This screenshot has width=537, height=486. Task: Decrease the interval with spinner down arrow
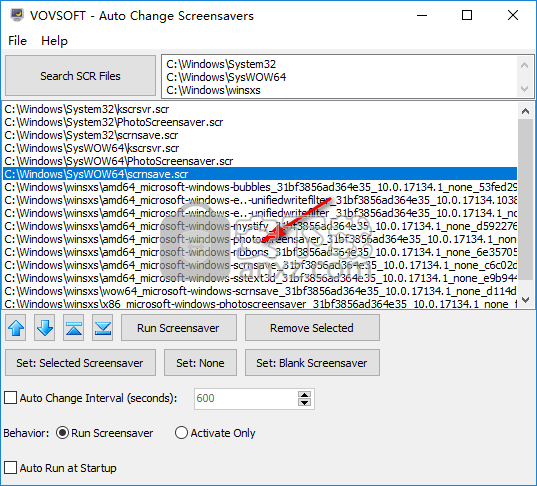pyautogui.click(x=304, y=402)
